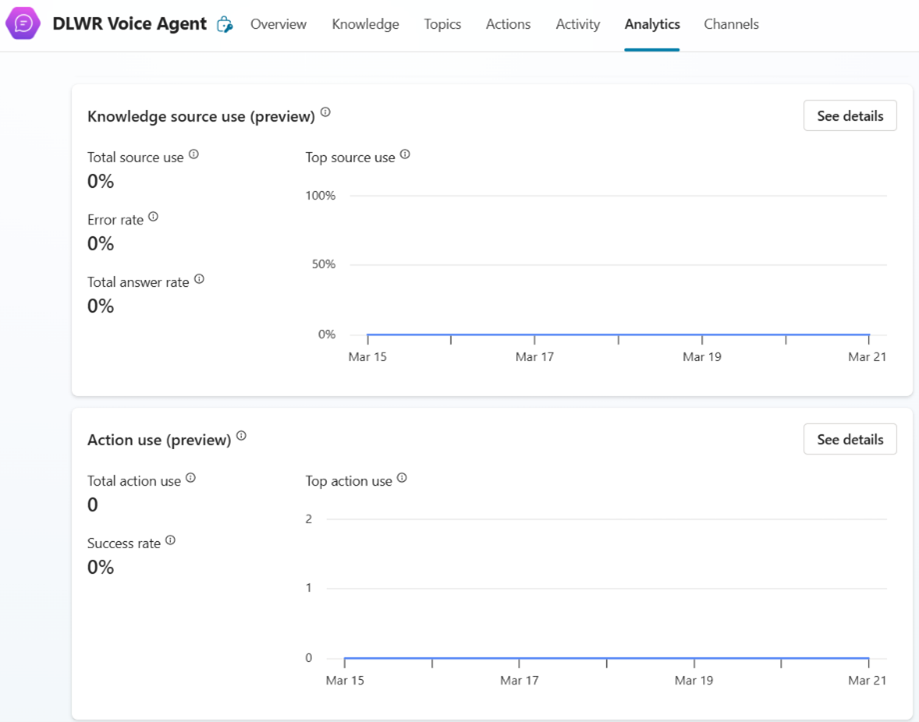Click info icon beside Total answer rate

(199, 280)
